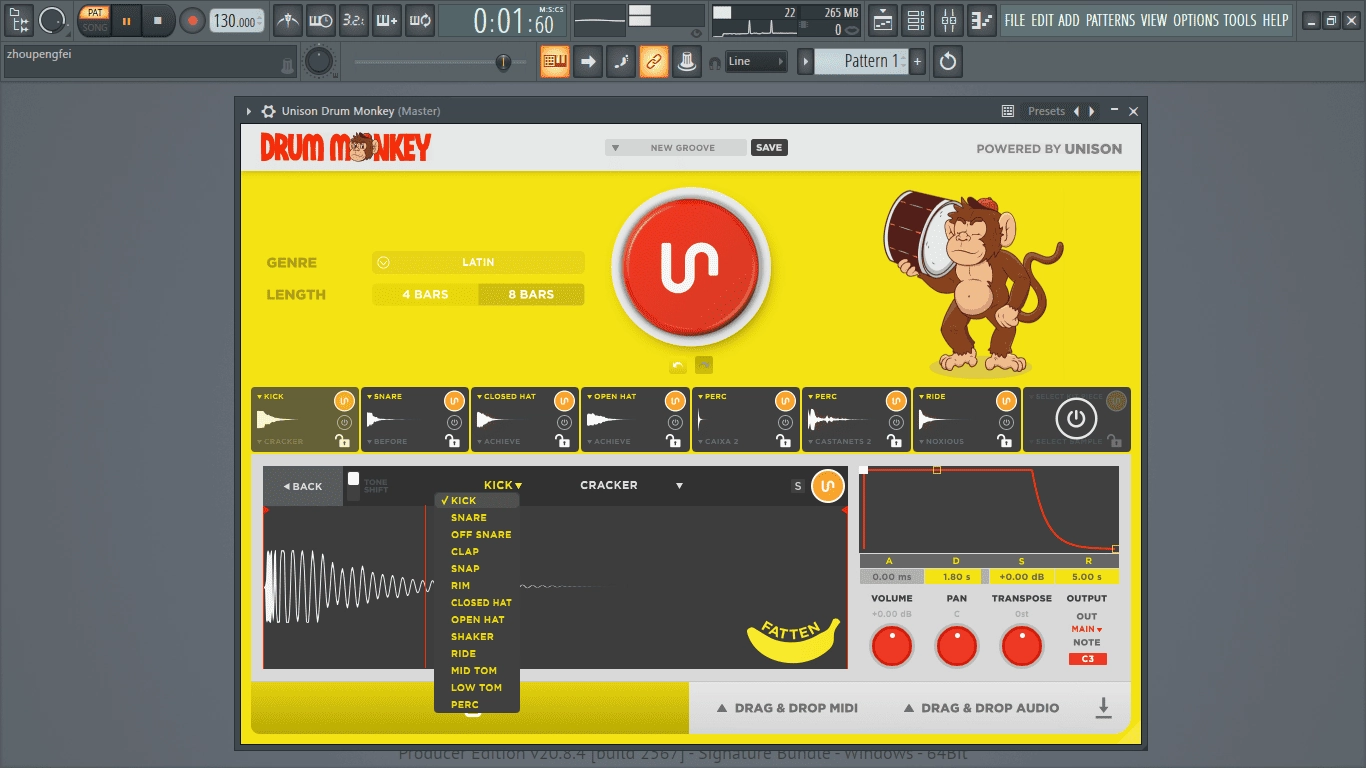This screenshot has width=1366, height=768.
Task: Toggle the Ride slot lock
Action: pyautogui.click(x=1004, y=441)
